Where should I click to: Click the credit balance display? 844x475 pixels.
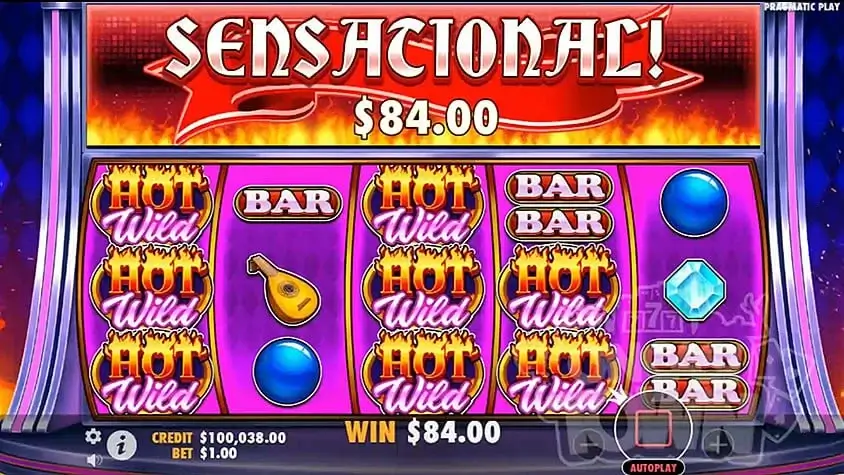(x=219, y=437)
